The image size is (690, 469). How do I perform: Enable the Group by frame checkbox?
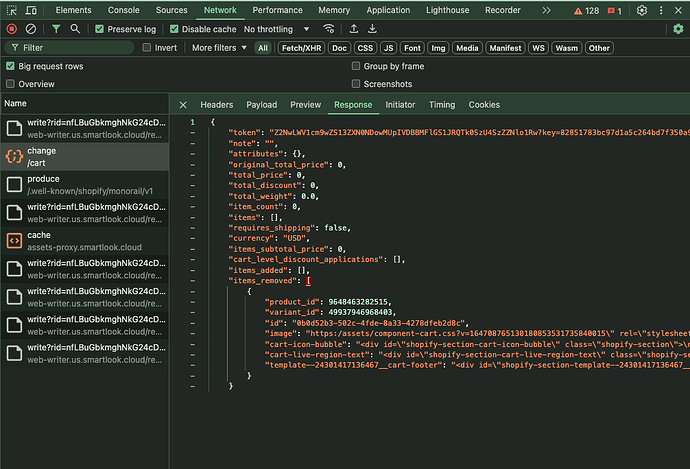356,66
